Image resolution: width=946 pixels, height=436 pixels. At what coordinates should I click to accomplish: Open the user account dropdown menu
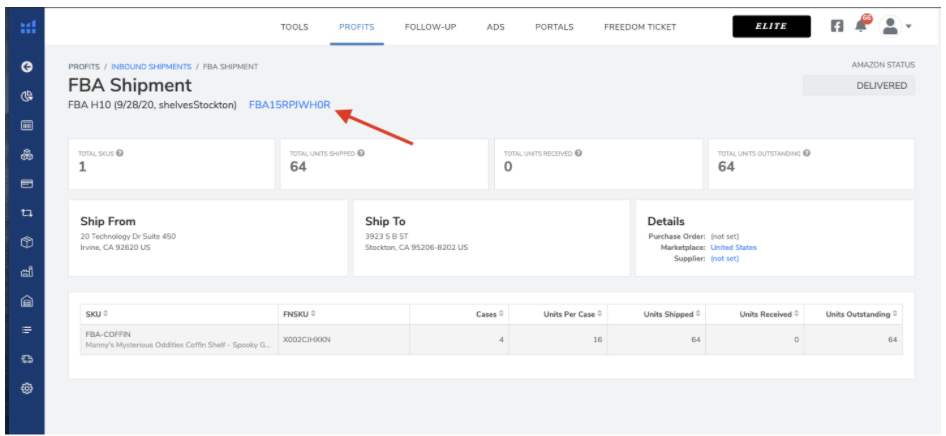click(x=895, y=26)
